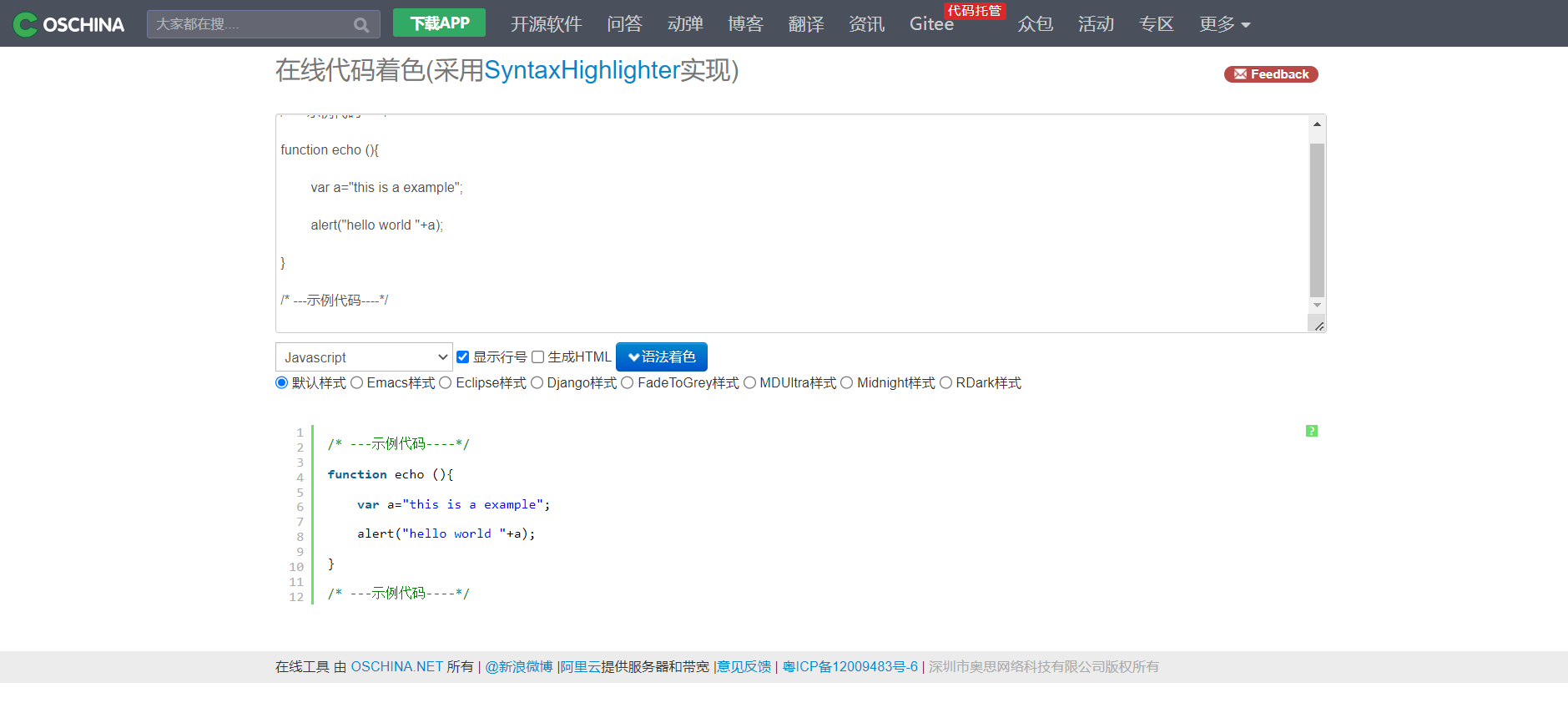The image size is (1568, 713).
Task: Uncheck the 显示行号 checkbox
Action: (463, 357)
